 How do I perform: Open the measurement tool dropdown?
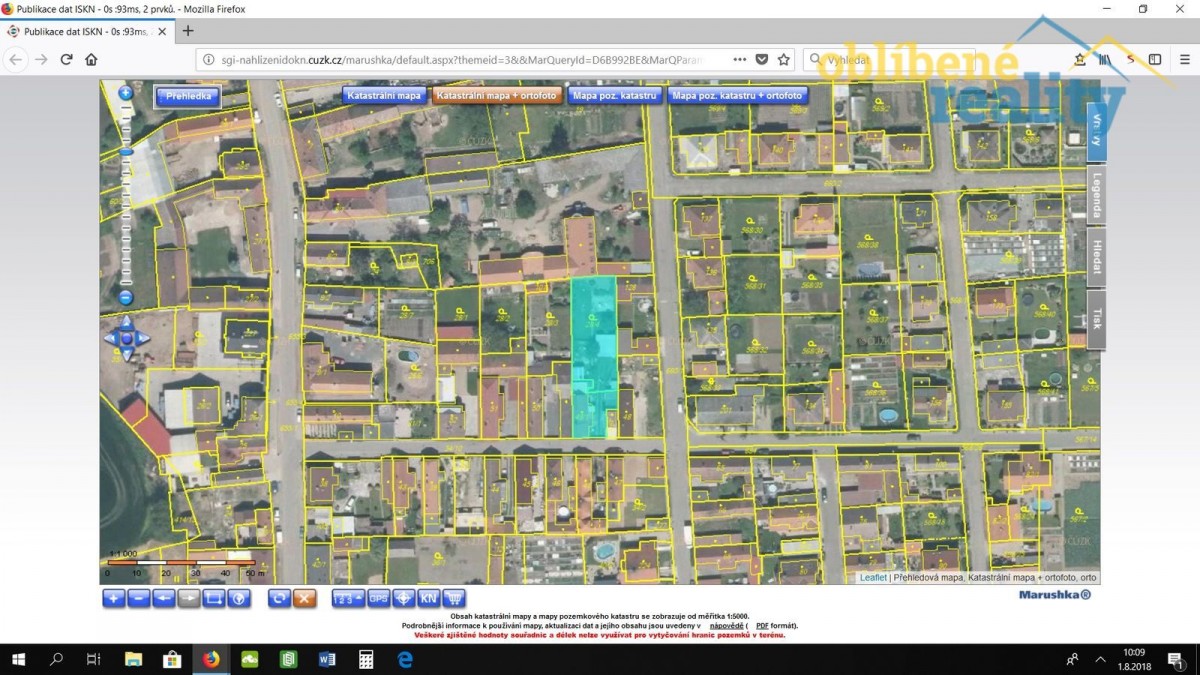click(349, 598)
